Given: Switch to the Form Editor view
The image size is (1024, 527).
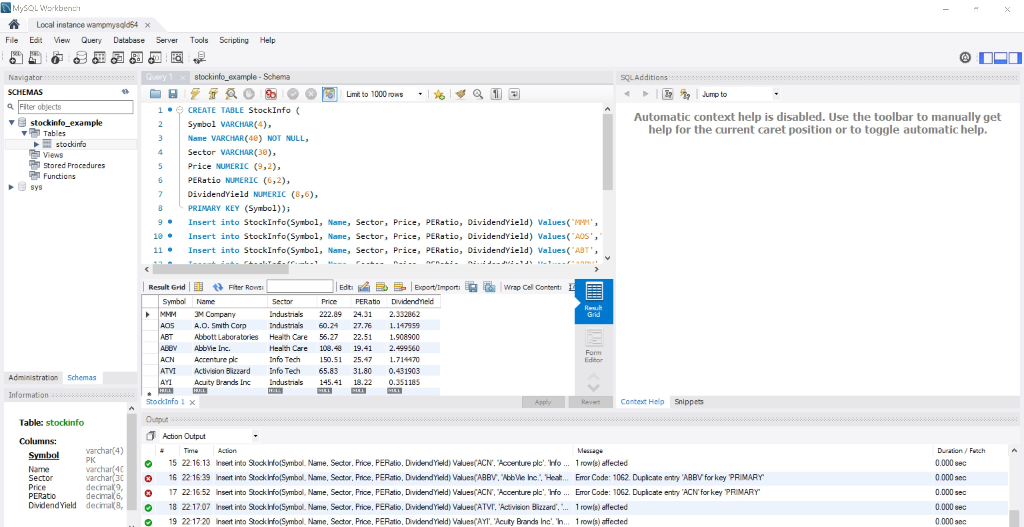Looking at the screenshot, I should click(594, 346).
